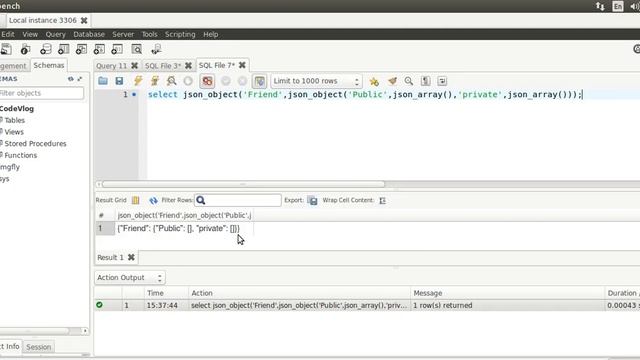
Task: Refresh the schemas list icon
Action: [71, 79]
